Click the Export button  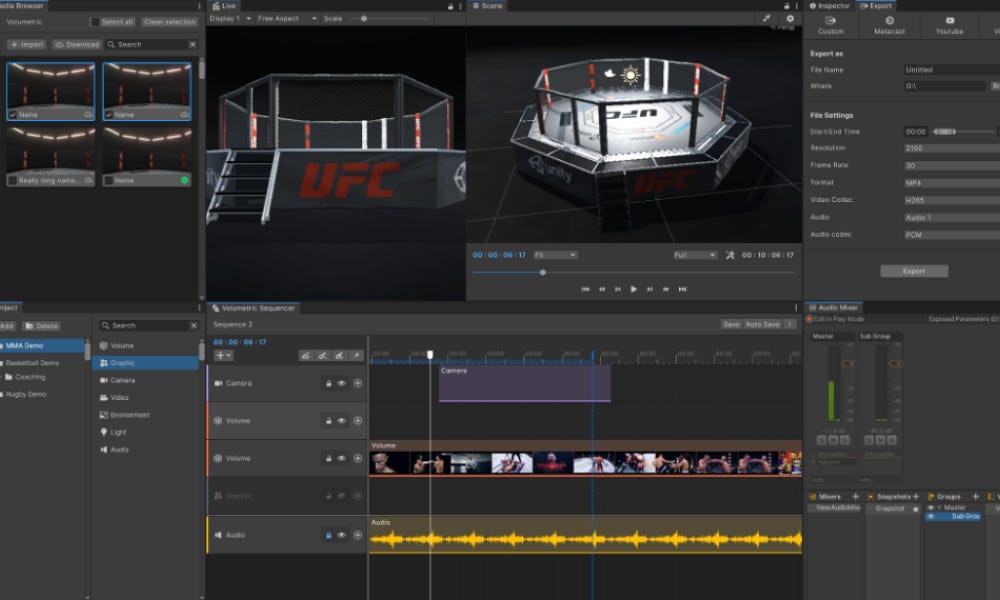(914, 271)
